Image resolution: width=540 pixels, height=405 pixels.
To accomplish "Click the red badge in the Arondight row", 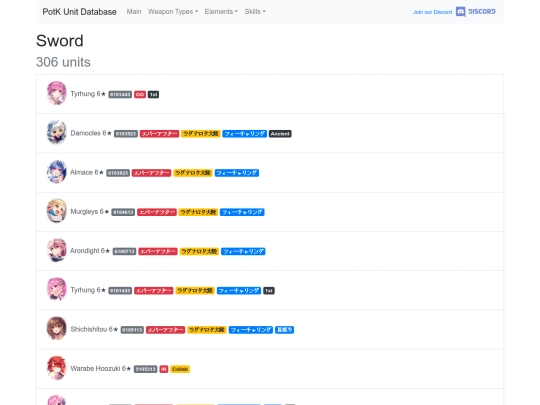I will click(x=158, y=251).
